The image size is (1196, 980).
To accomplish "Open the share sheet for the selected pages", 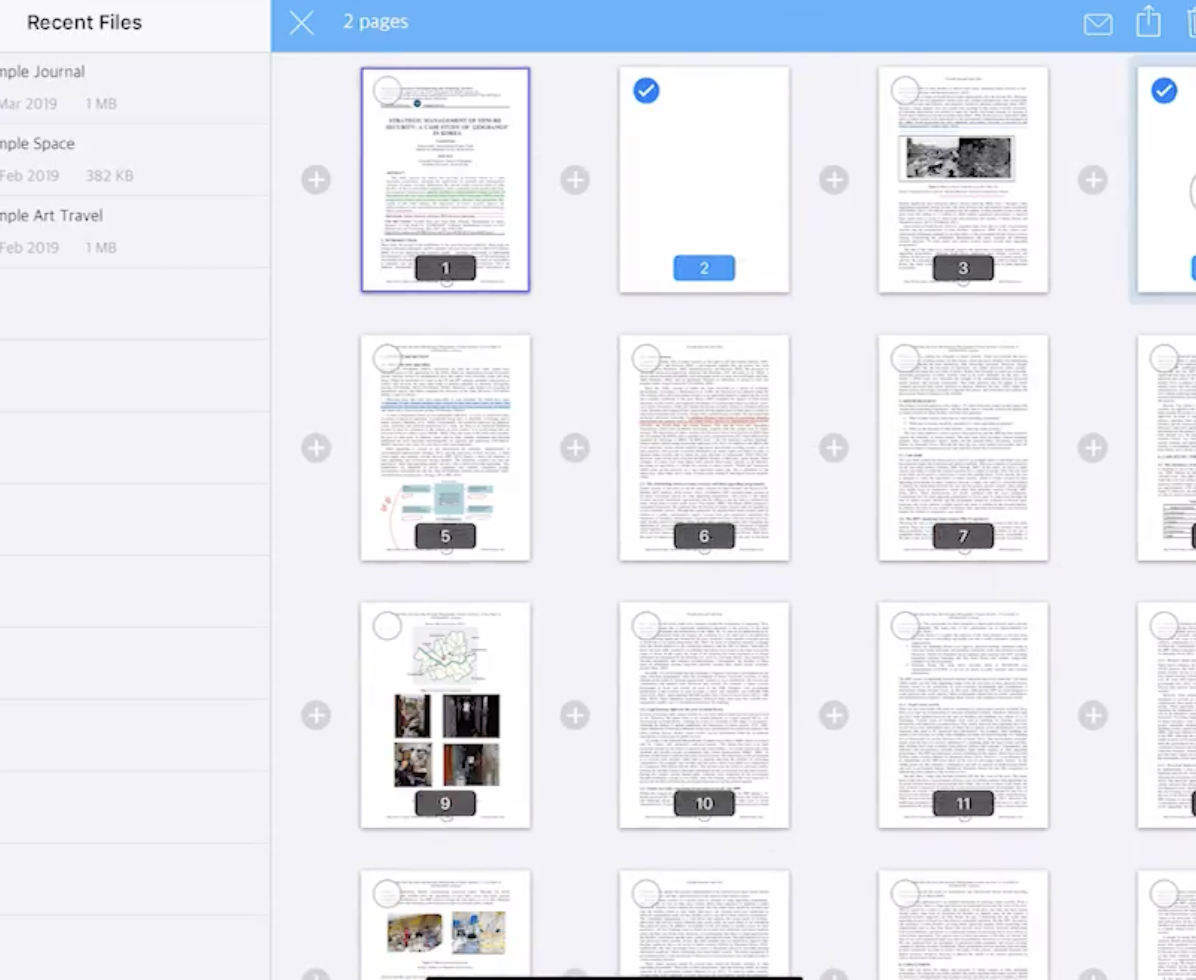I will pyautogui.click(x=1148, y=21).
